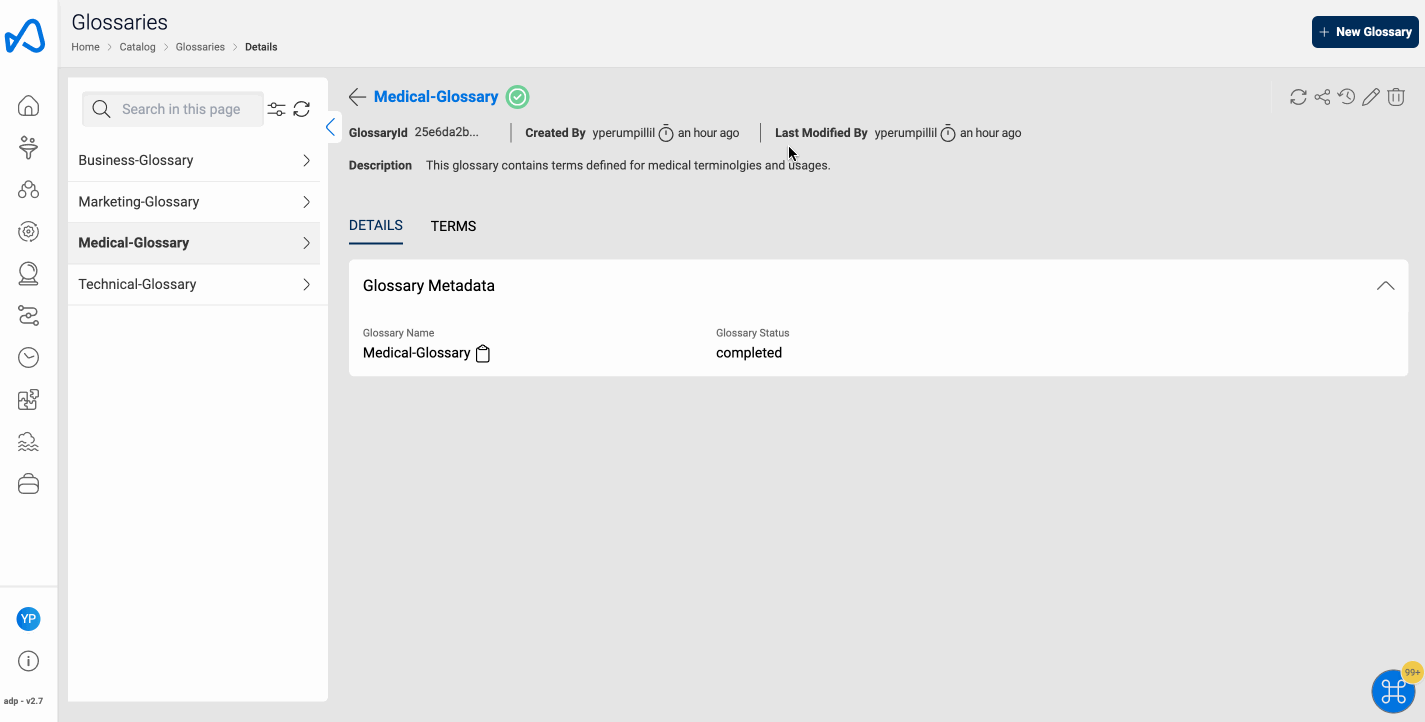The height and width of the screenshot is (722, 1425).
Task: Open the history icon in the details toolbar
Action: coord(1347,97)
